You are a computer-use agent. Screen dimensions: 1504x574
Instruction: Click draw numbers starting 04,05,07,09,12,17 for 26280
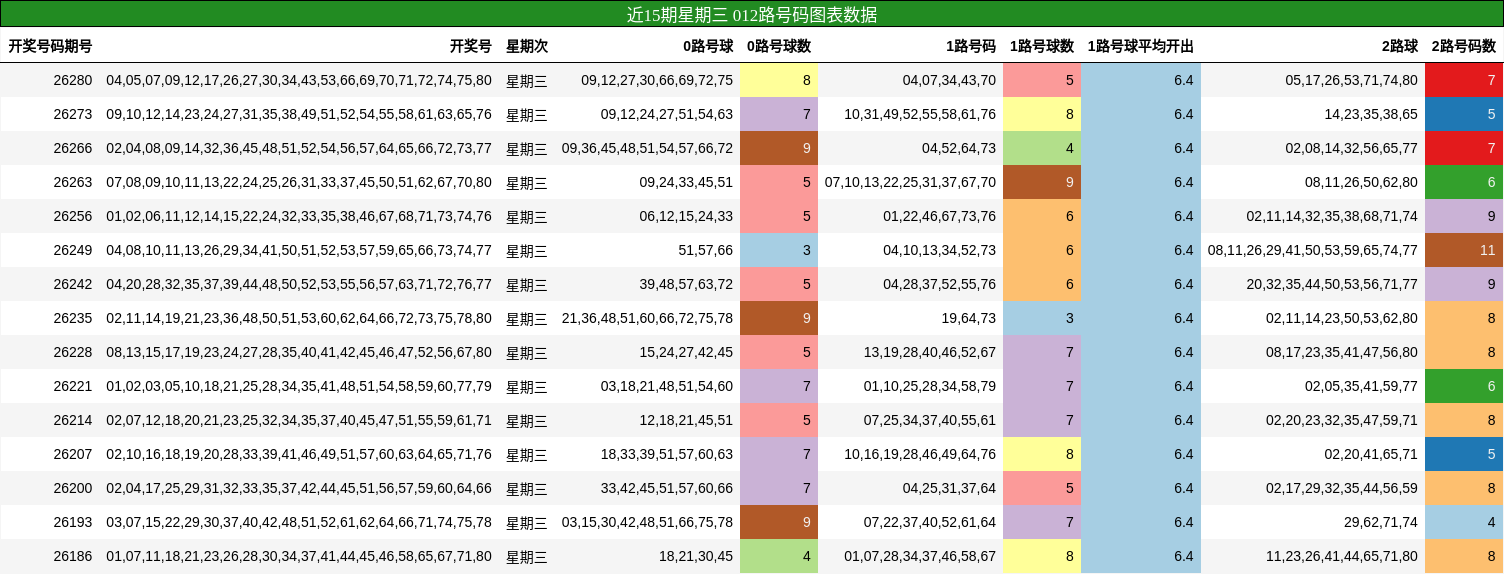pyautogui.click(x=299, y=80)
